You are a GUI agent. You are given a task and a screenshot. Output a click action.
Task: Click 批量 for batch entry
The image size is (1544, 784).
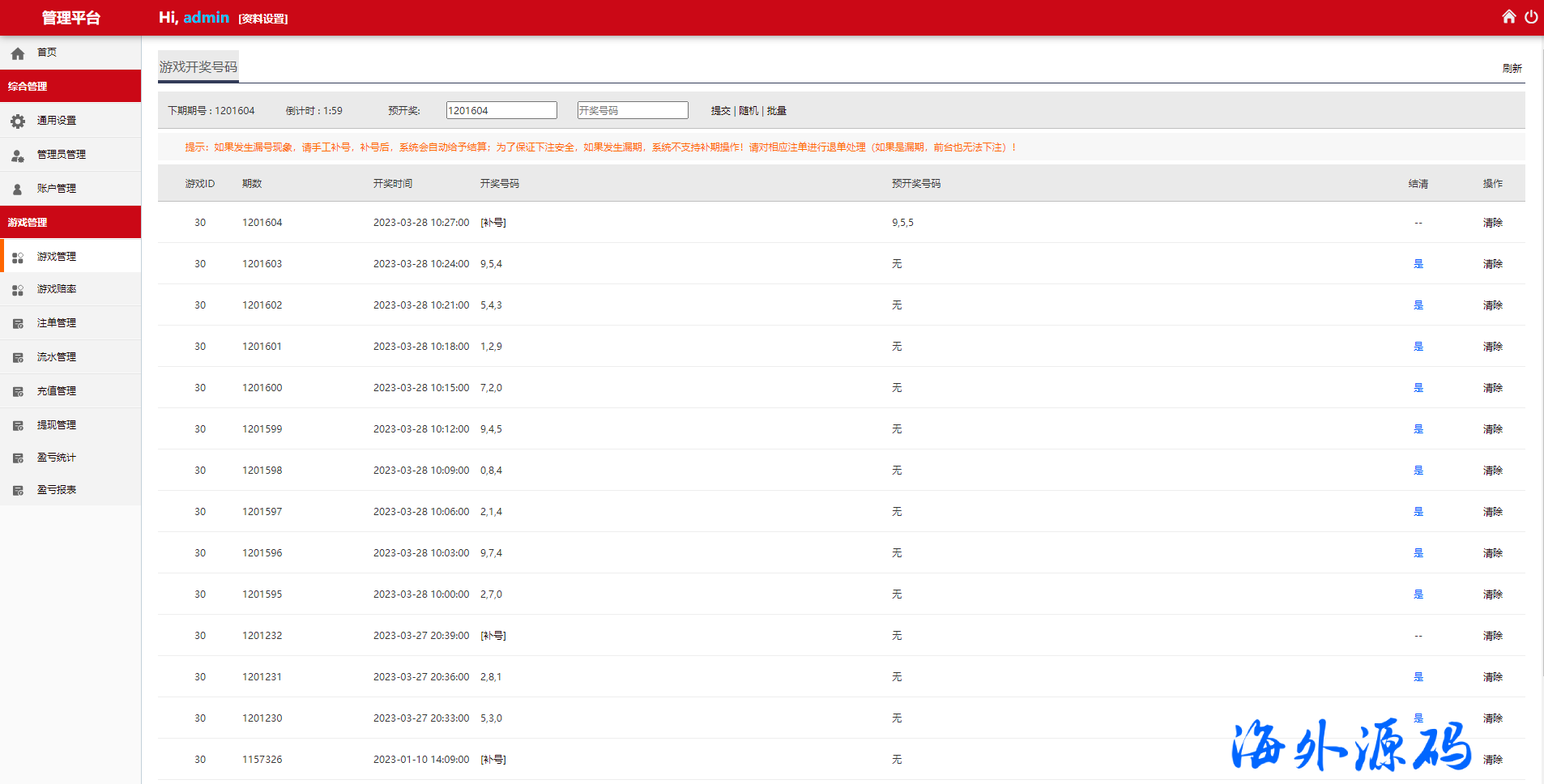click(x=777, y=111)
